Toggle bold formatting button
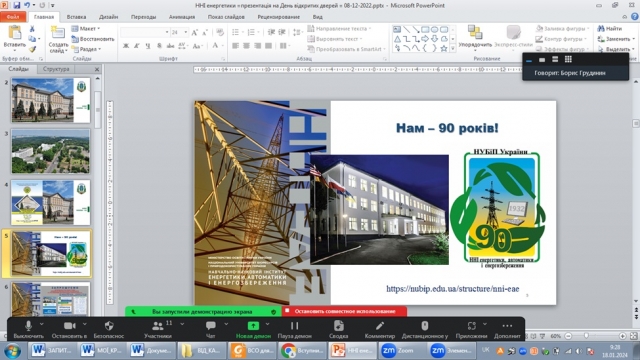Screen dimensions: 640x360 point(126,46)
